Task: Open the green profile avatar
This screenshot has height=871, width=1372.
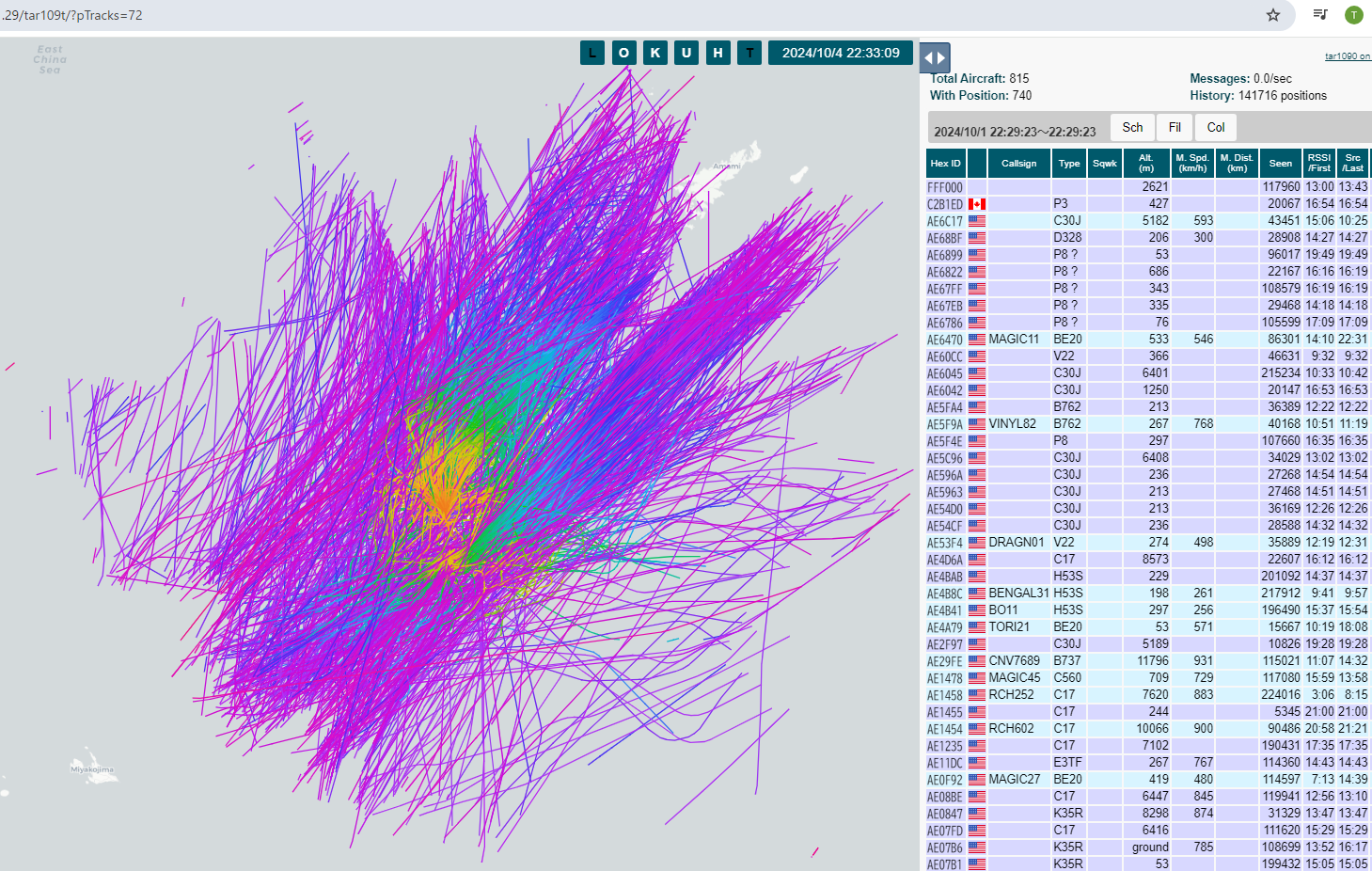Action: pos(1353,15)
